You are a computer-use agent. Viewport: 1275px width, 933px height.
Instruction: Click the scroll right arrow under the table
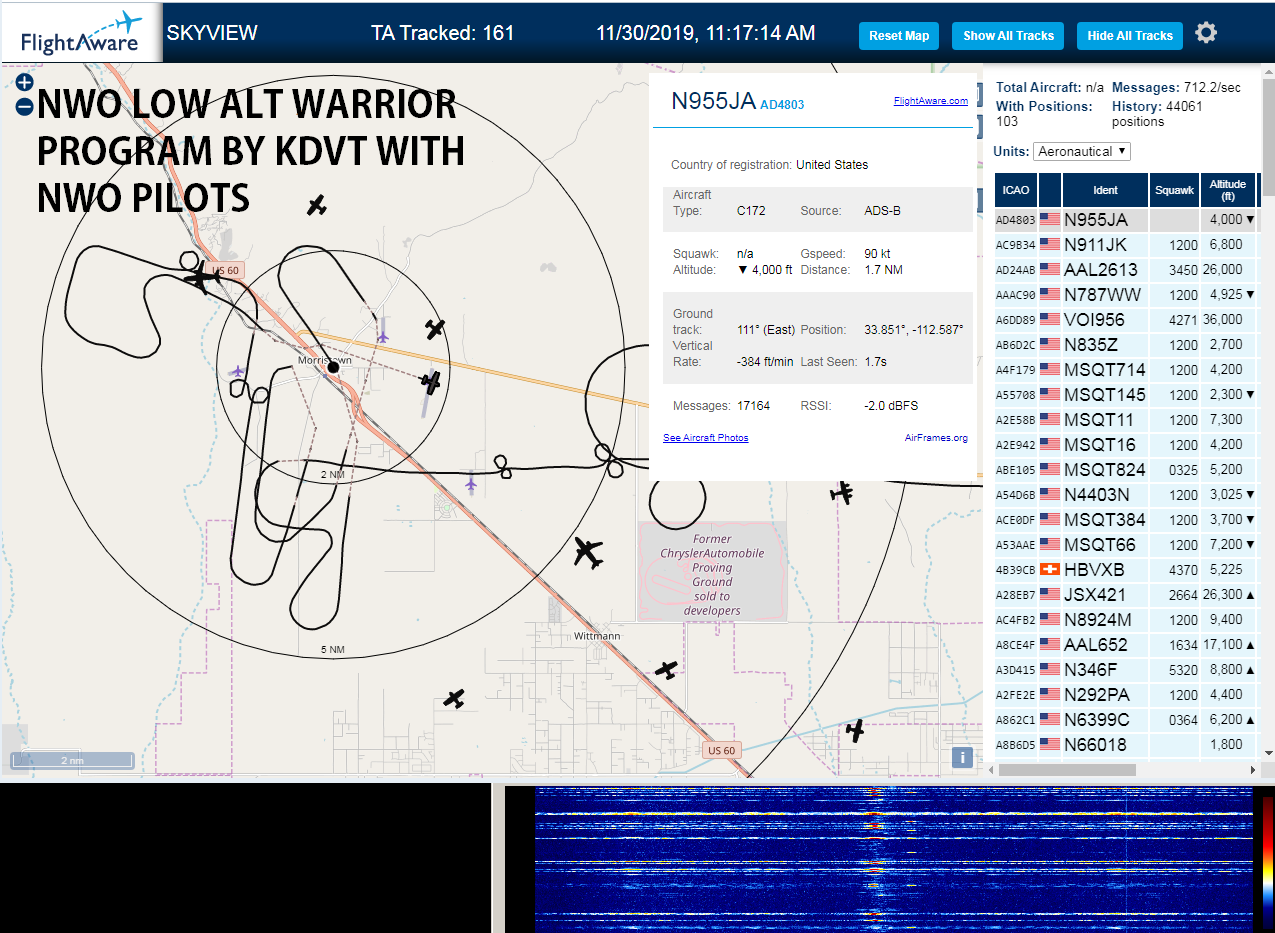(1254, 770)
